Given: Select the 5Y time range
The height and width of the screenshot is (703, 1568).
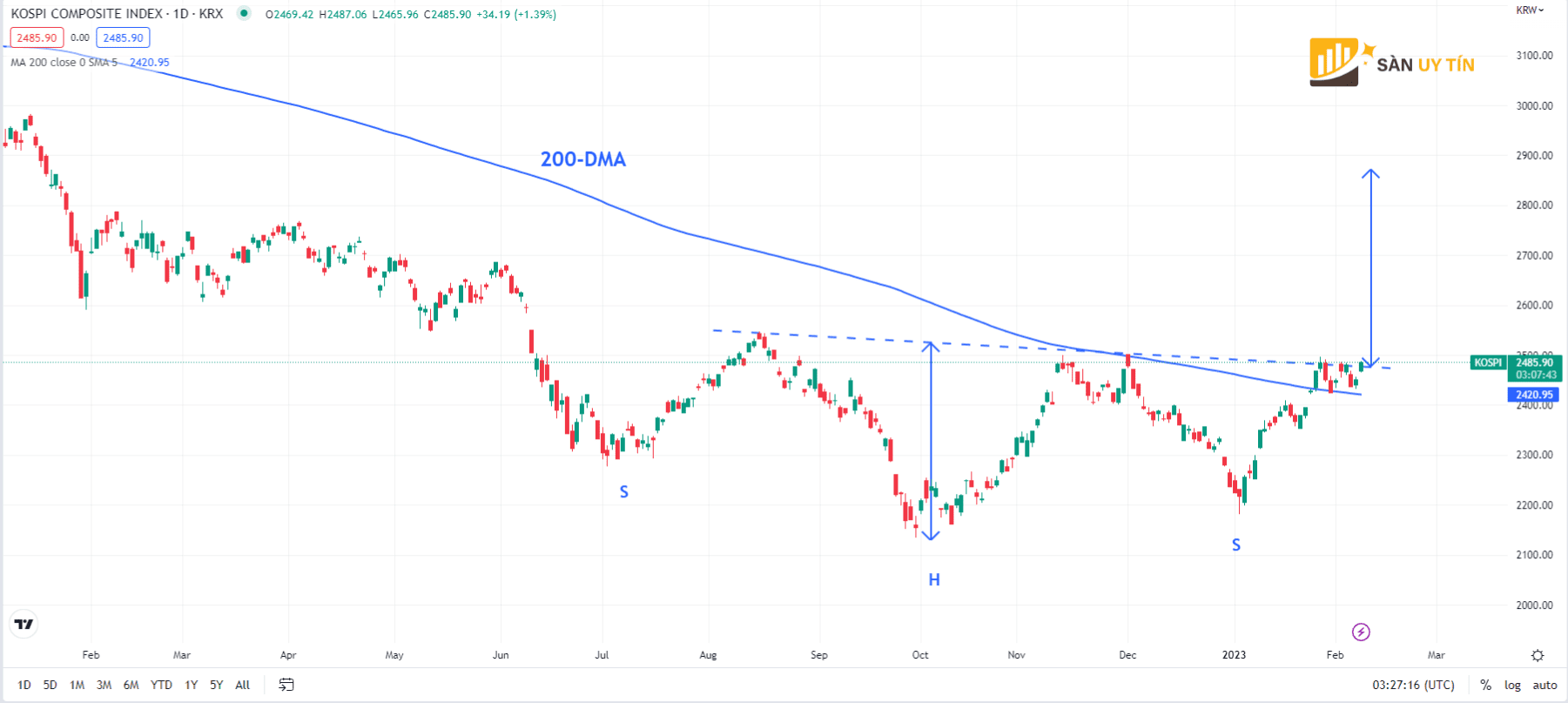Looking at the screenshot, I should 216,685.
